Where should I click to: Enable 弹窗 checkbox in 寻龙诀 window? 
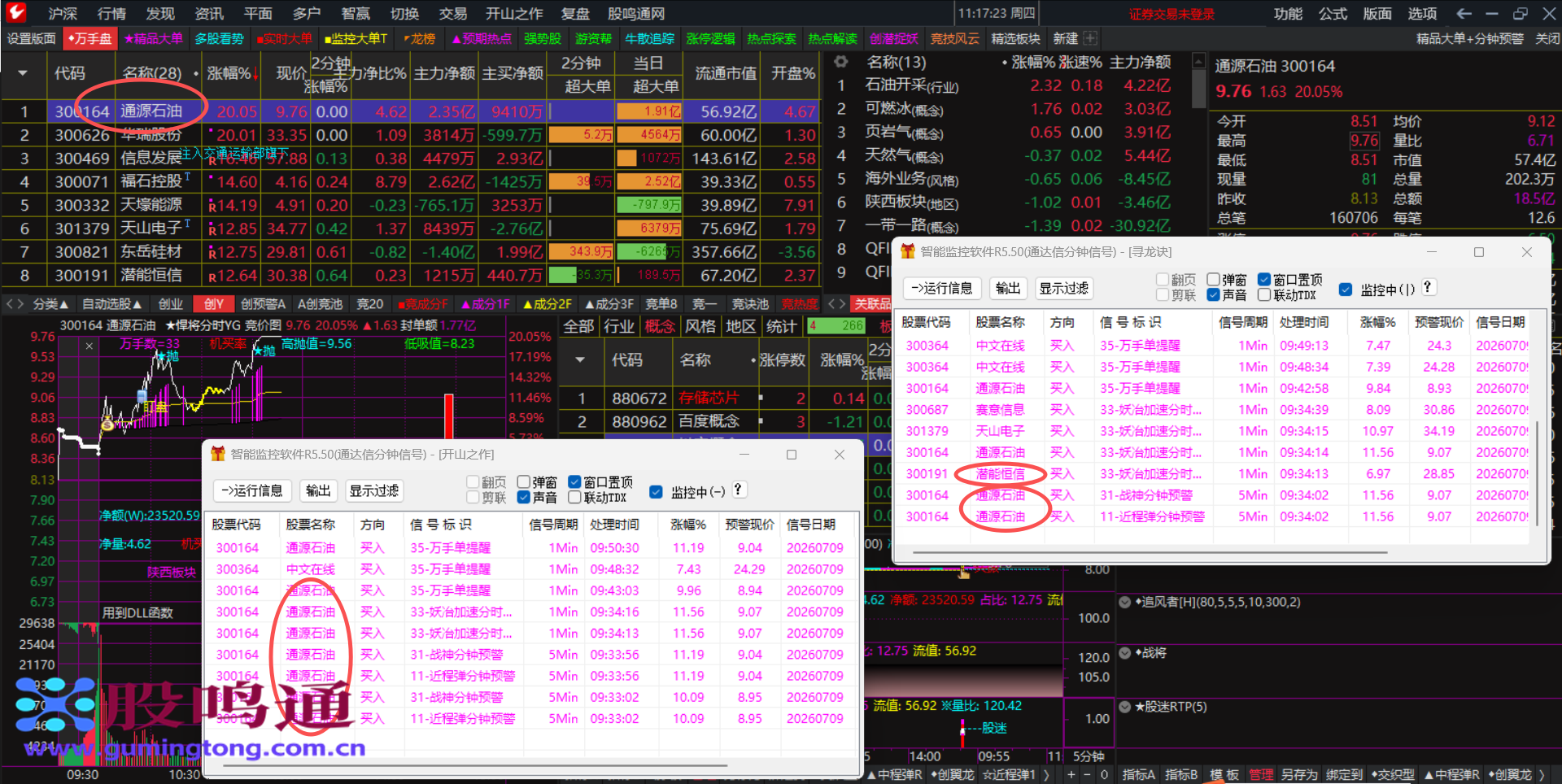pyautogui.click(x=1214, y=280)
